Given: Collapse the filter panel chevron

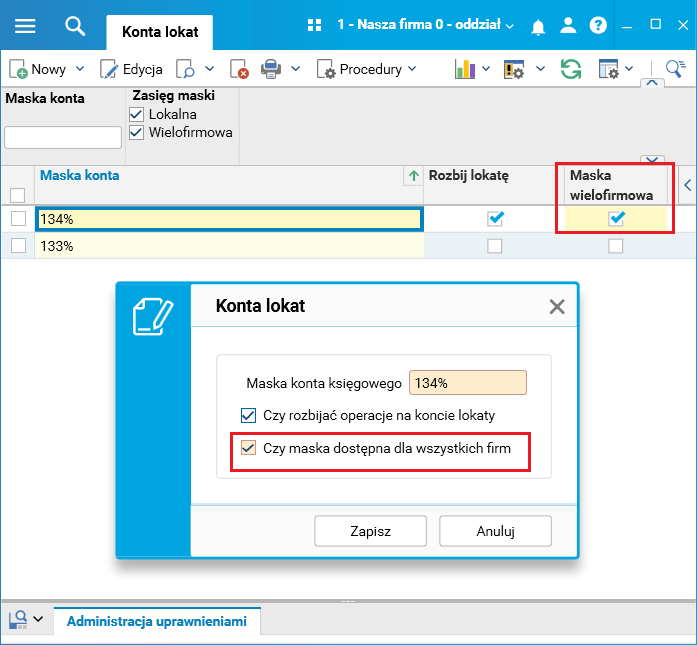Looking at the screenshot, I should point(652,160).
